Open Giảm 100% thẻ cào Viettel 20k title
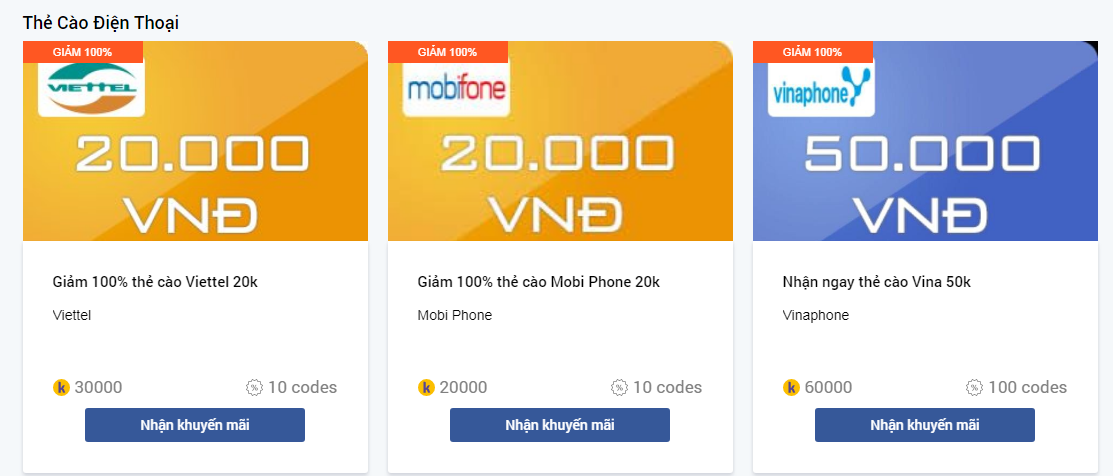Viewport: 1113px width, 476px height. [155, 282]
